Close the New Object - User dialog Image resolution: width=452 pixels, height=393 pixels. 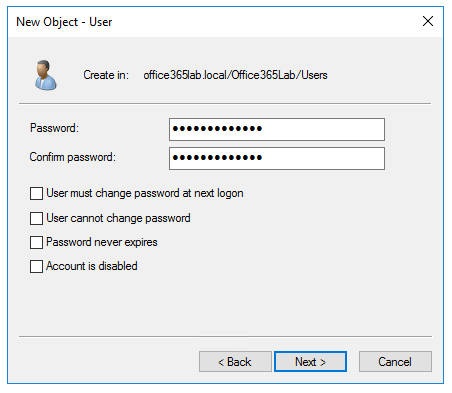coord(428,21)
